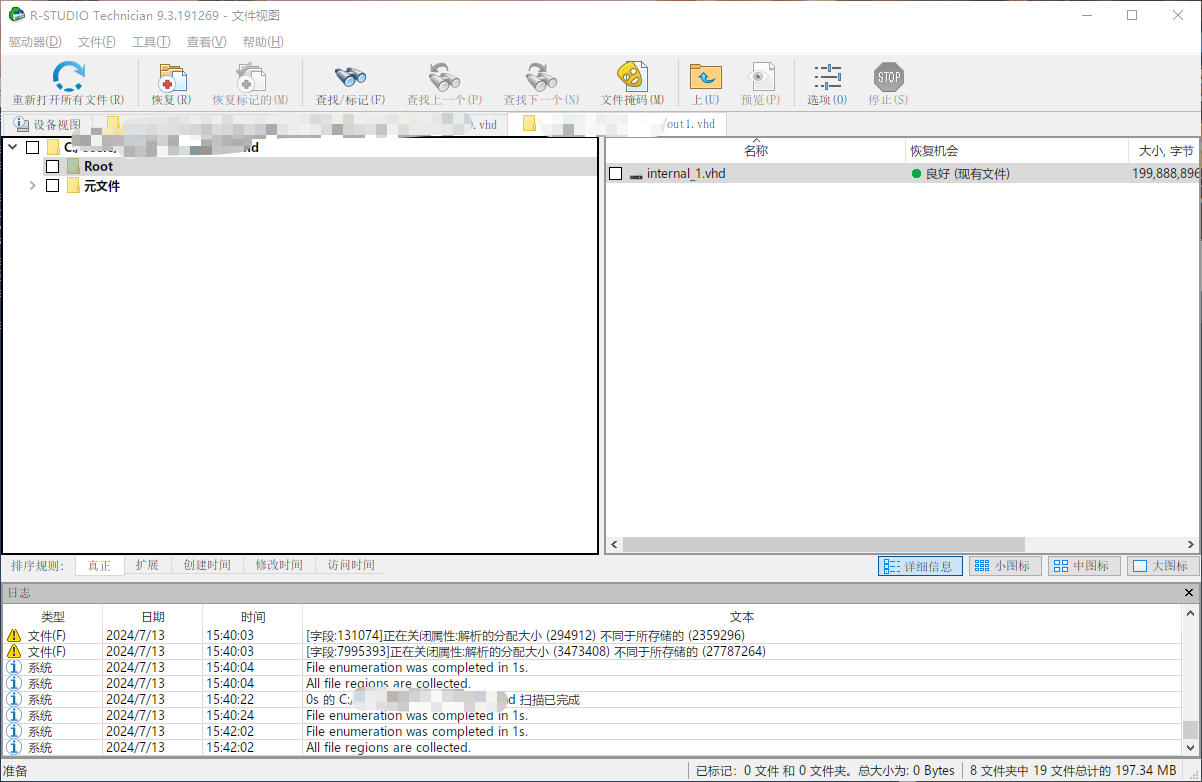Click the log 日期 column header
Screen dimensions: 1202x782
(153, 617)
